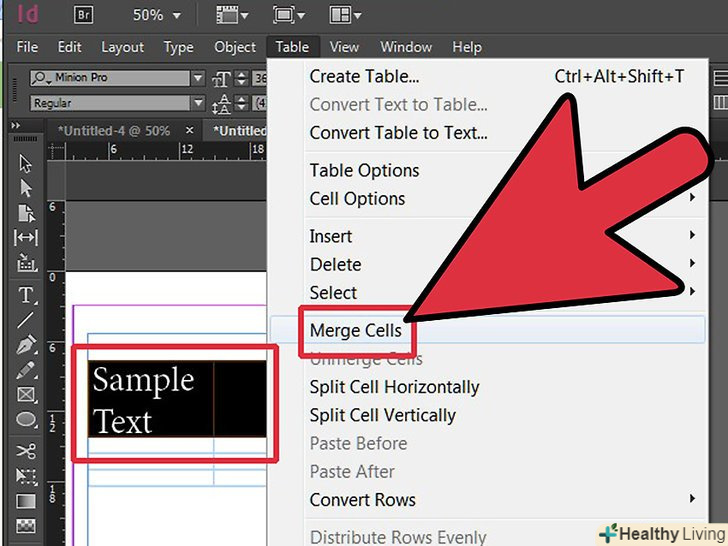Click the Minion Pro font name field
Screen dimensions: 728x546
click(110, 78)
